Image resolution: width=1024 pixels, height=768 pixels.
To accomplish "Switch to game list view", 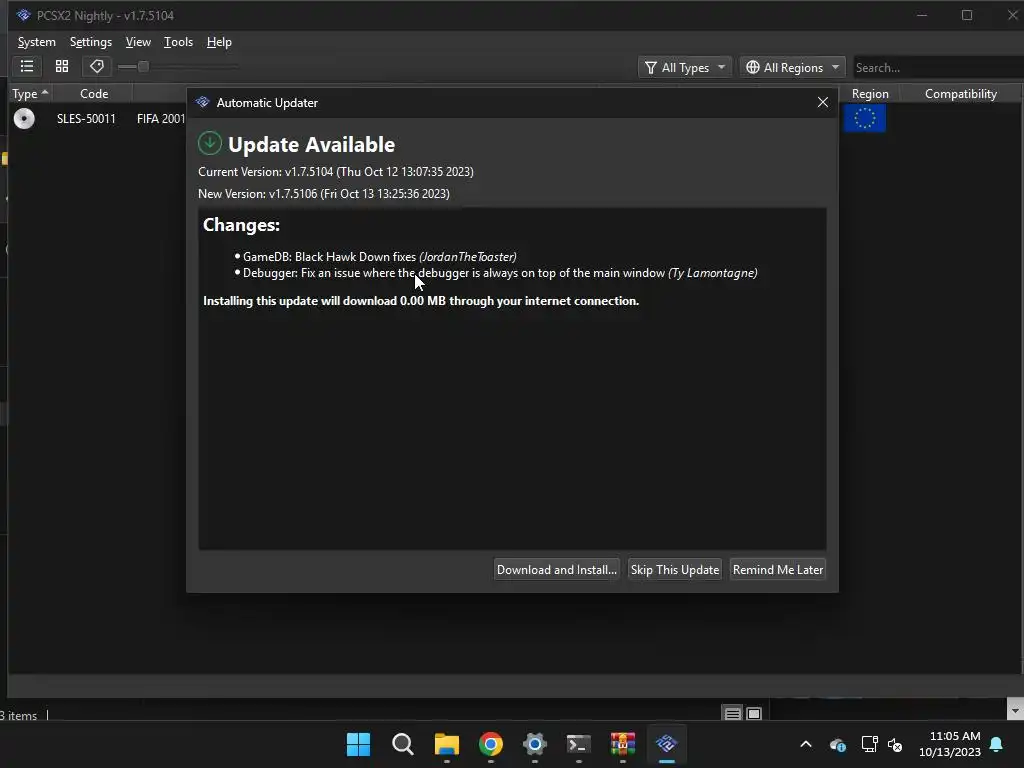I will click(x=27, y=67).
